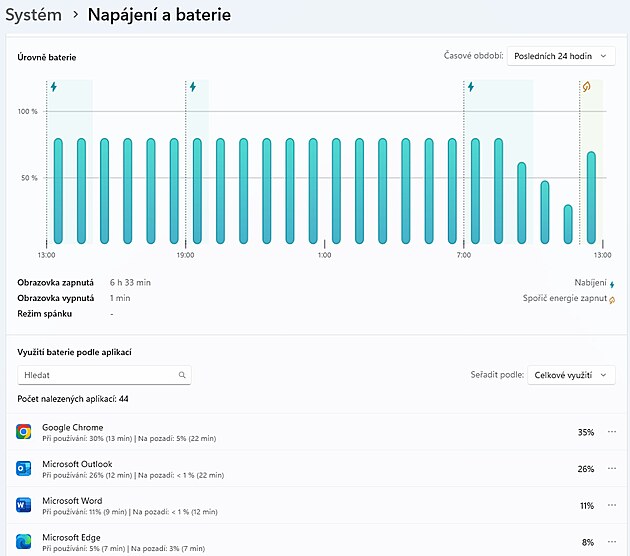Open more options for Microsoft Edge
Screen dimensions: 630x556
pyautogui.click(x=612, y=541)
